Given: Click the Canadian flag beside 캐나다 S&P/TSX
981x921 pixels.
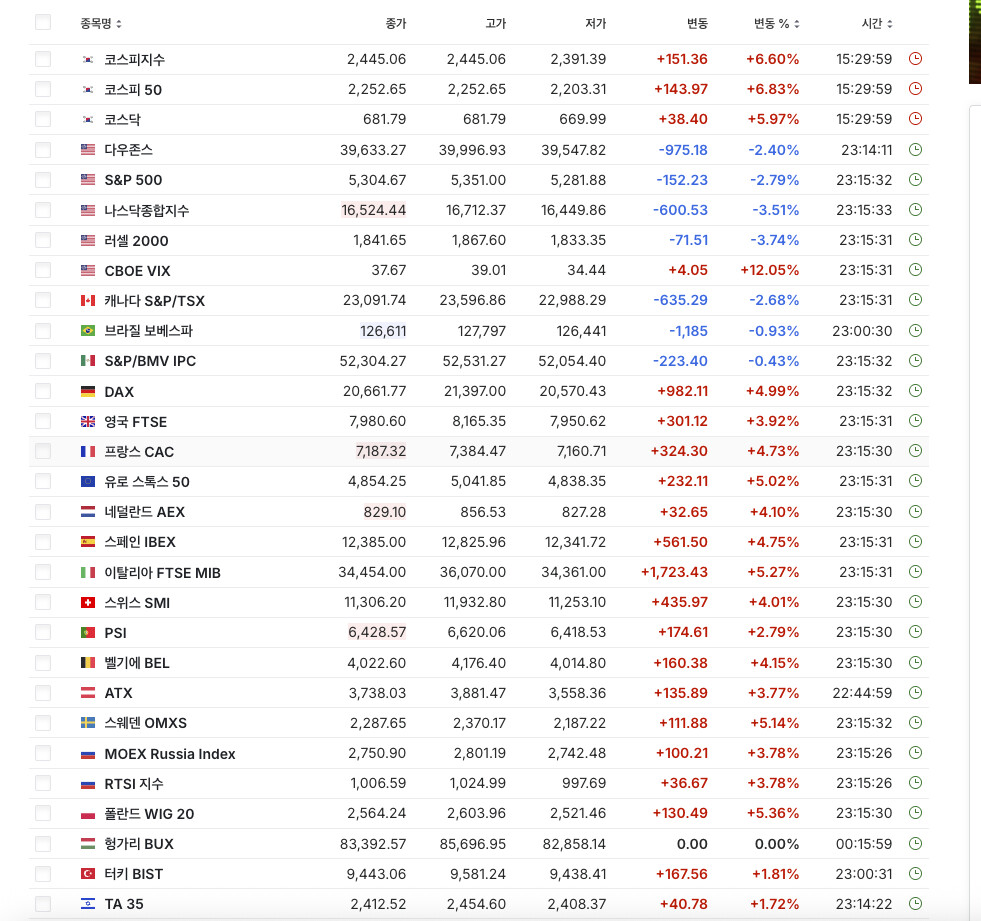Looking at the screenshot, I should [x=88, y=301].
